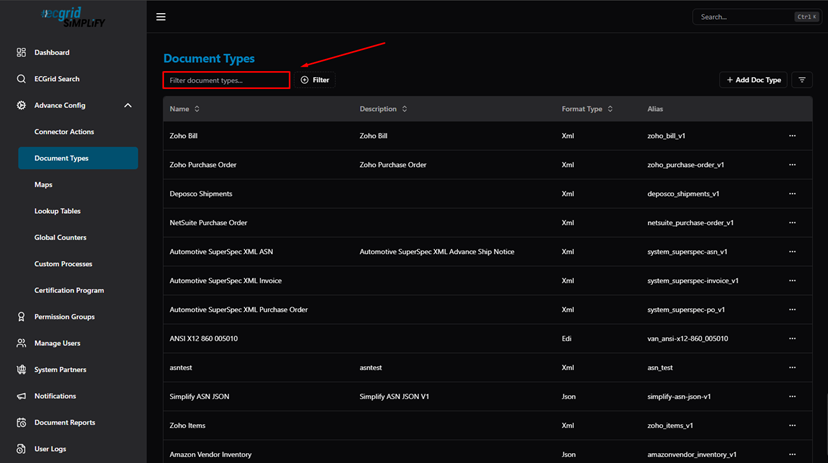Click alias netsuite_purchase-order_v1
This screenshot has width=828, height=463.
point(690,223)
